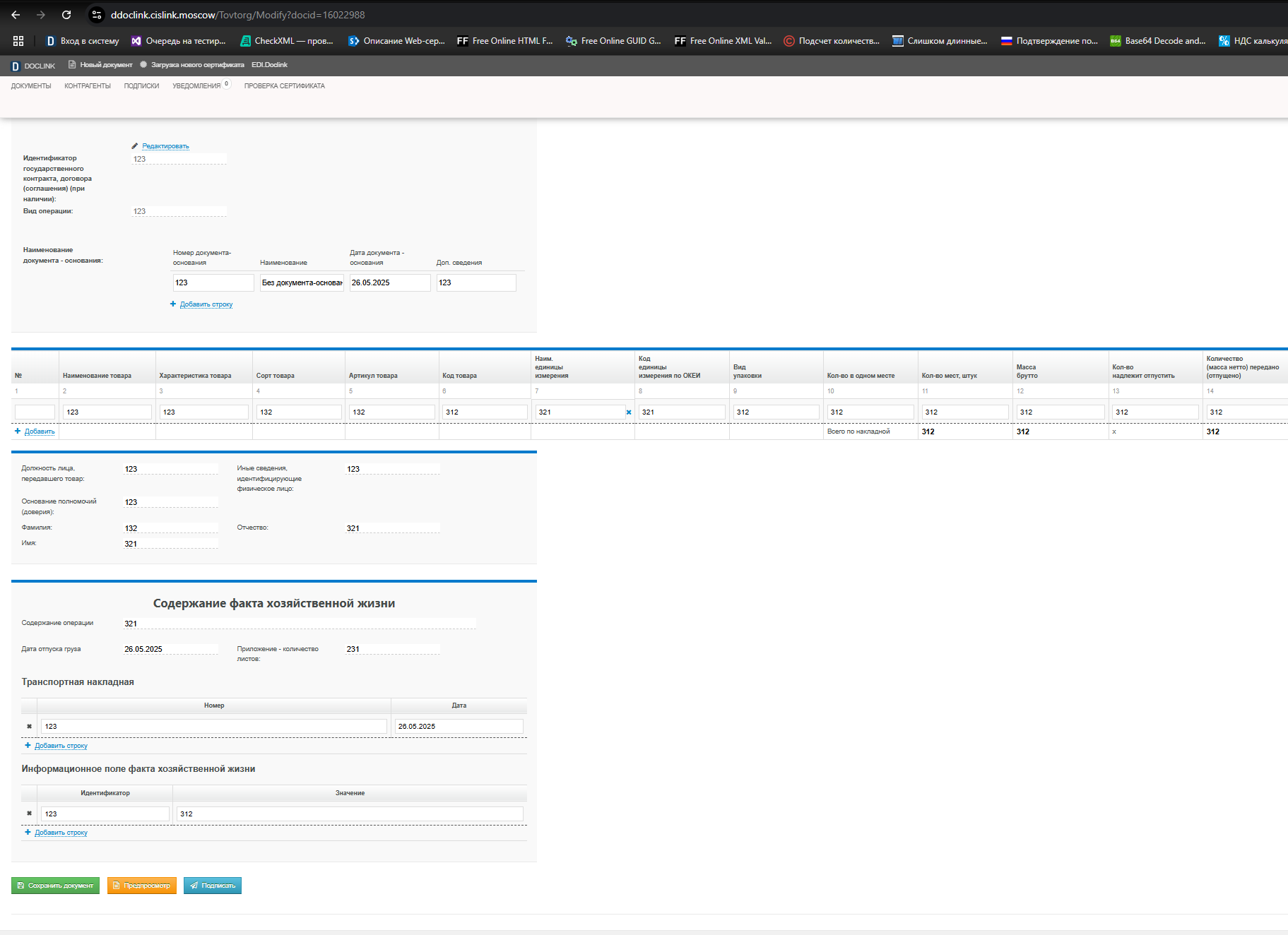Click the 'Масса брутто' input
Viewport: 1288px width, 935px height.
tap(1060, 412)
